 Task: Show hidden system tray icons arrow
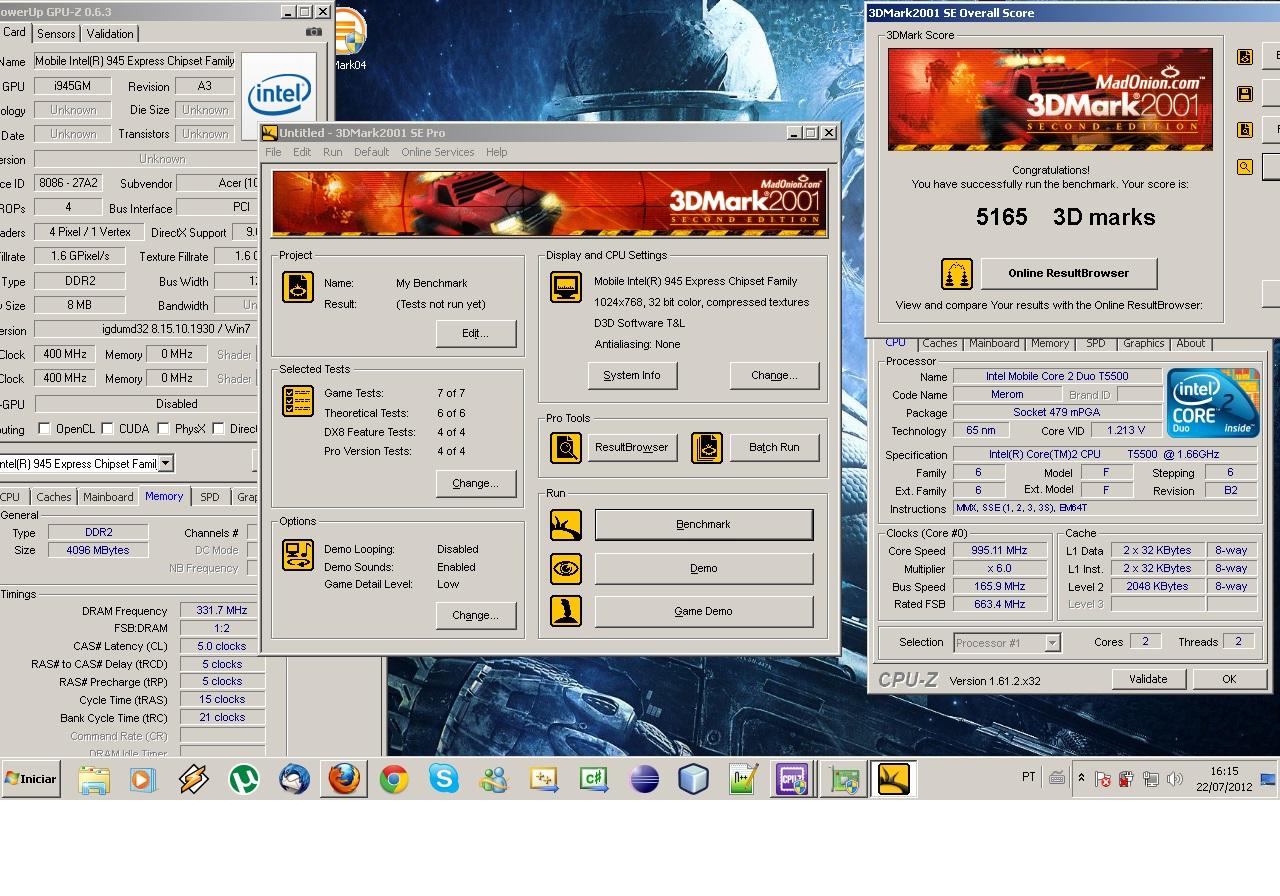(x=1081, y=778)
